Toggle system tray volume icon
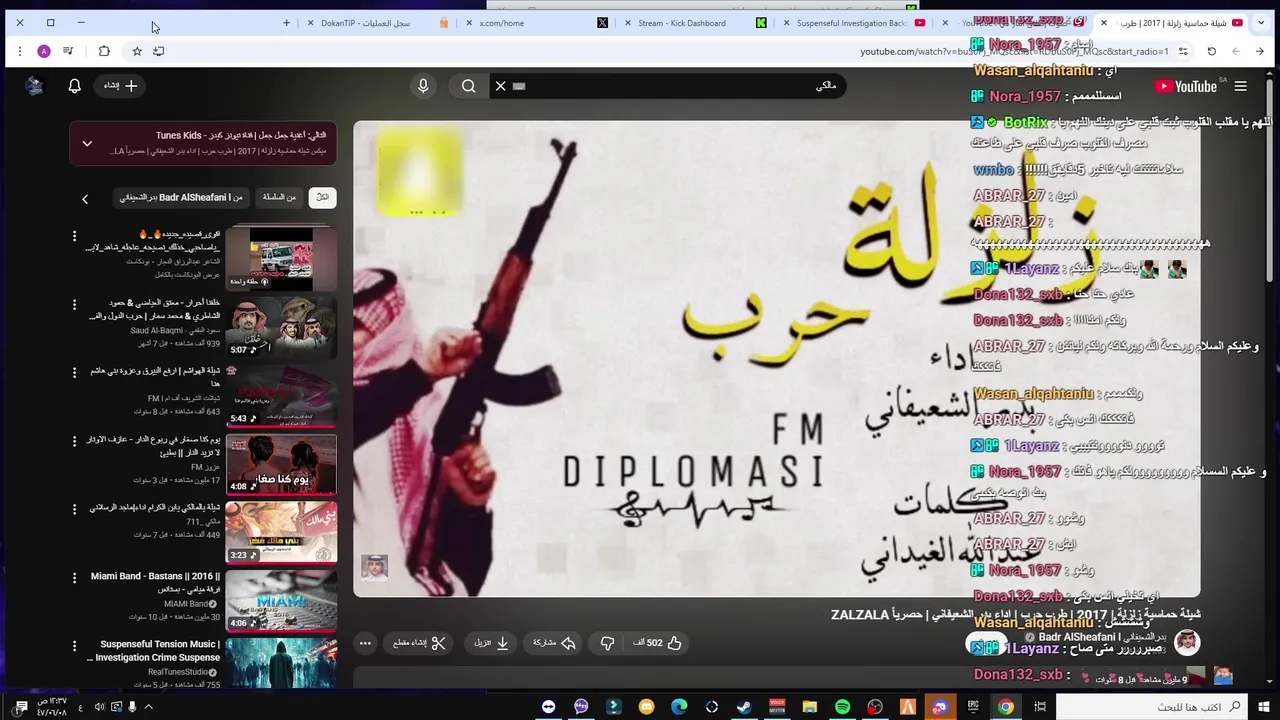Image resolution: width=1280 pixels, height=720 pixels. (x=99, y=707)
